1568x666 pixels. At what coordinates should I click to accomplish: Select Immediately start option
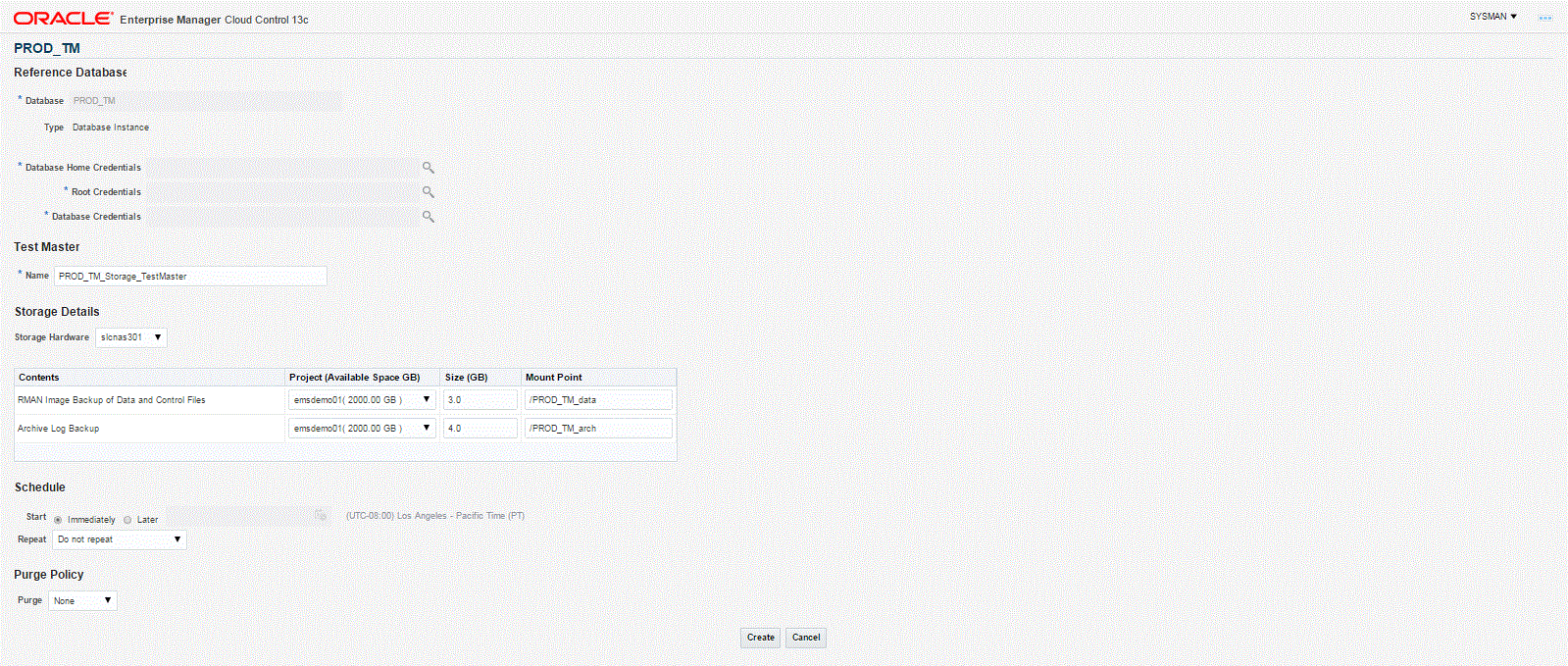(58, 520)
